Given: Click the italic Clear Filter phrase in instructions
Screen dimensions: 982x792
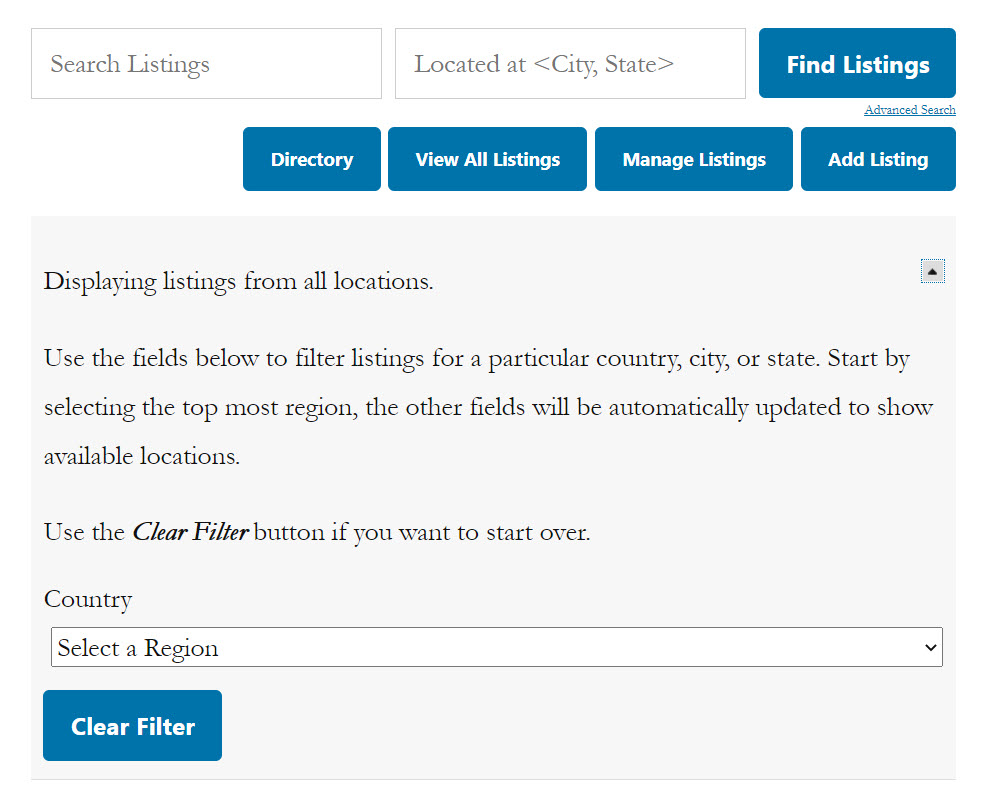Looking at the screenshot, I should point(190,532).
